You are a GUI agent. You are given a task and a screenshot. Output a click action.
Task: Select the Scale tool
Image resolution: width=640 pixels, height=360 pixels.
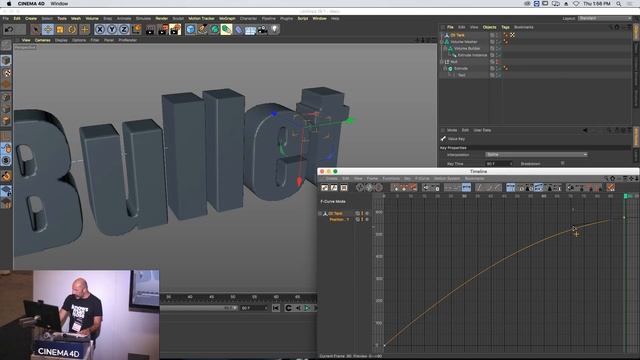[x=60, y=29]
